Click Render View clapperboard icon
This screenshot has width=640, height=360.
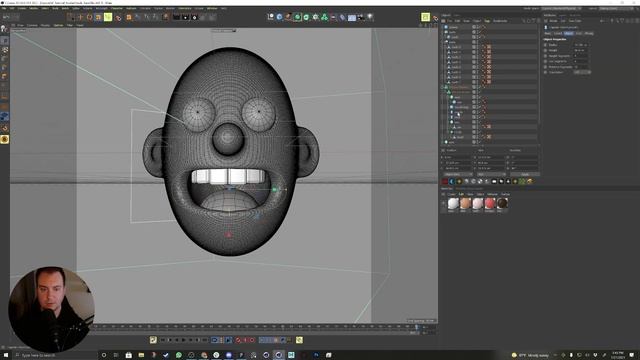(x=176, y=17)
